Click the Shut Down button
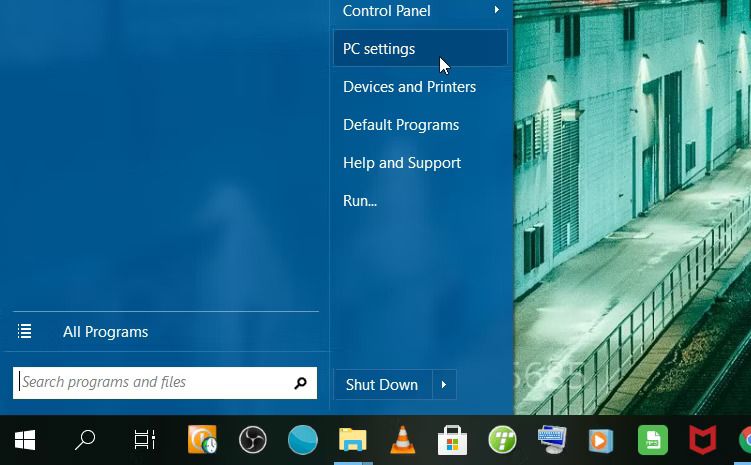This screenshot has width=751, height=465. [x=383, y=384]
